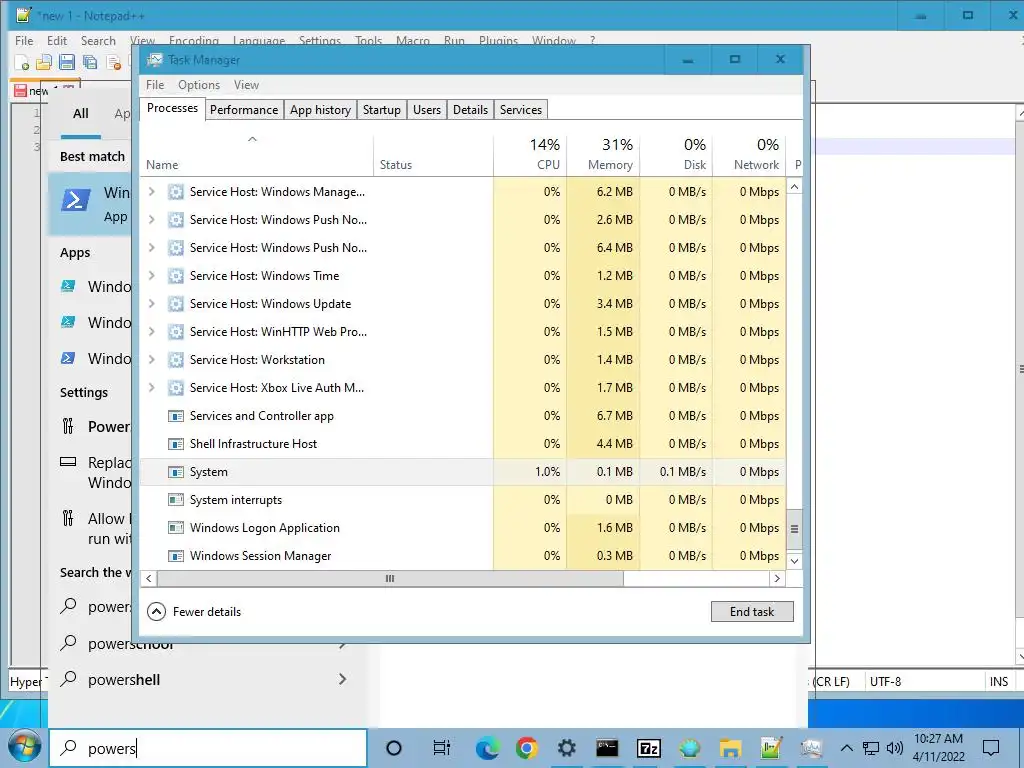Click the Windows Session Manager icon
This screenshot has width=1024, height=768.
[176, 556]
